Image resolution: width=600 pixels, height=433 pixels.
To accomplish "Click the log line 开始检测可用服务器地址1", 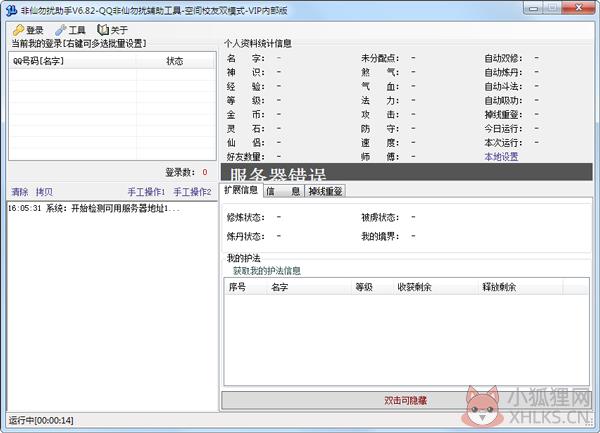I will click(x=94, y=208).
